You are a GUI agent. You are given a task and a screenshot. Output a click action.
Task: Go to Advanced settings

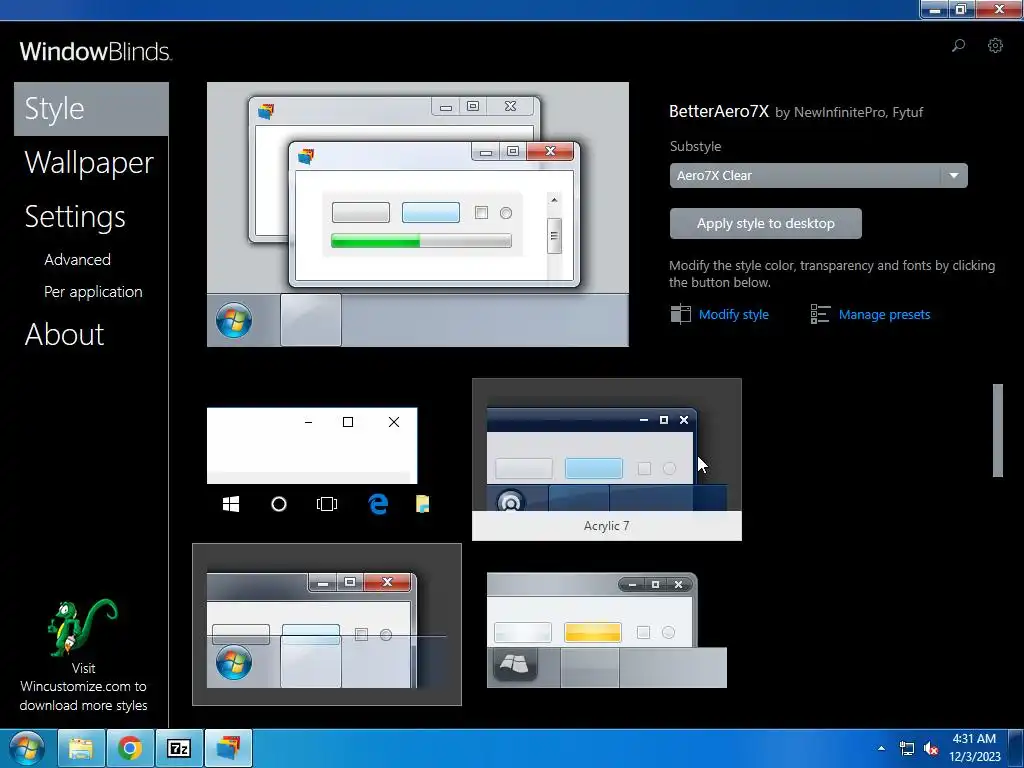(x=78, y=260)
